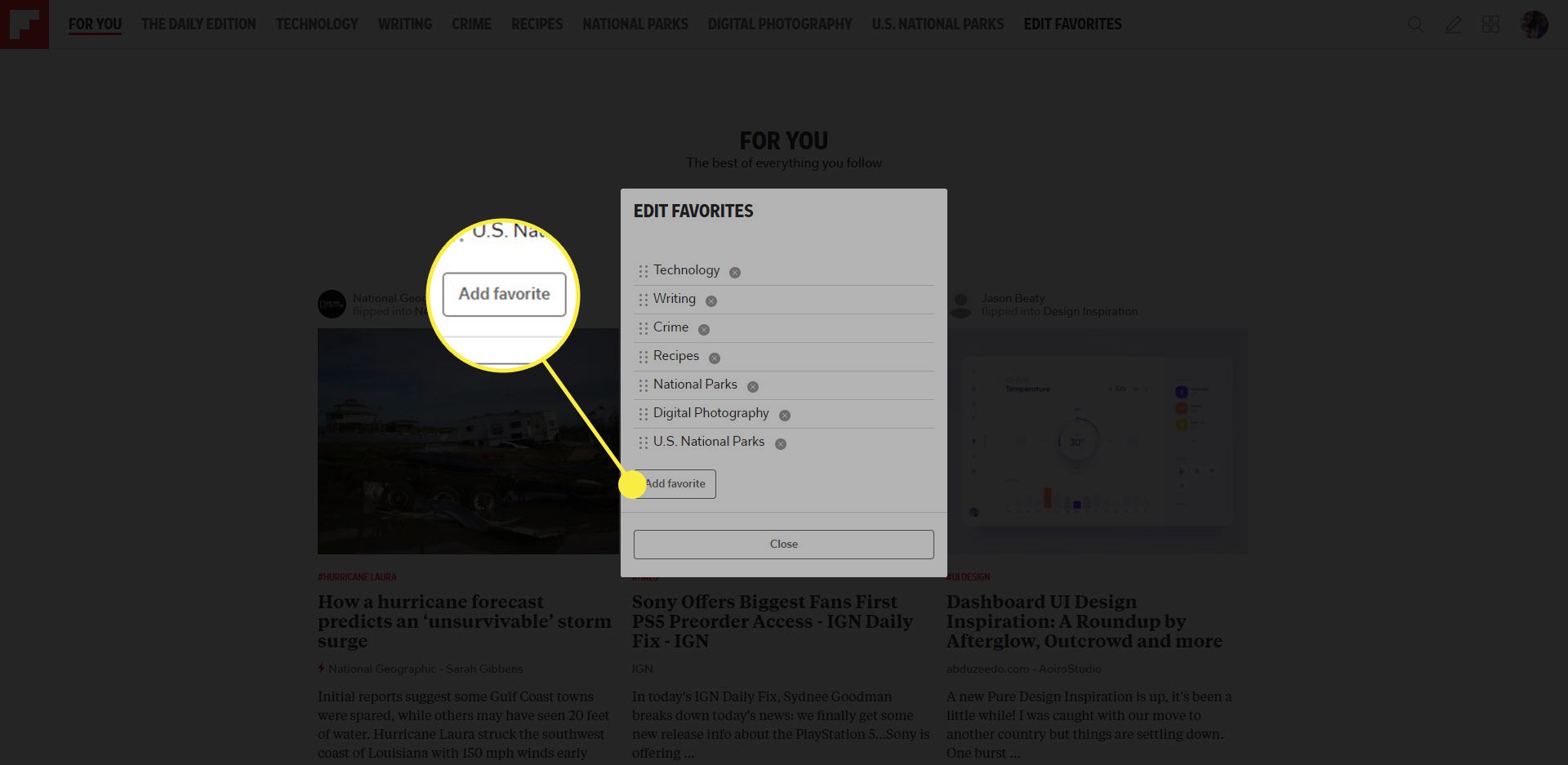This screenshot has width=1568, height=765.
Task: Select Crime in the favorites list
Action: (670, 327)
